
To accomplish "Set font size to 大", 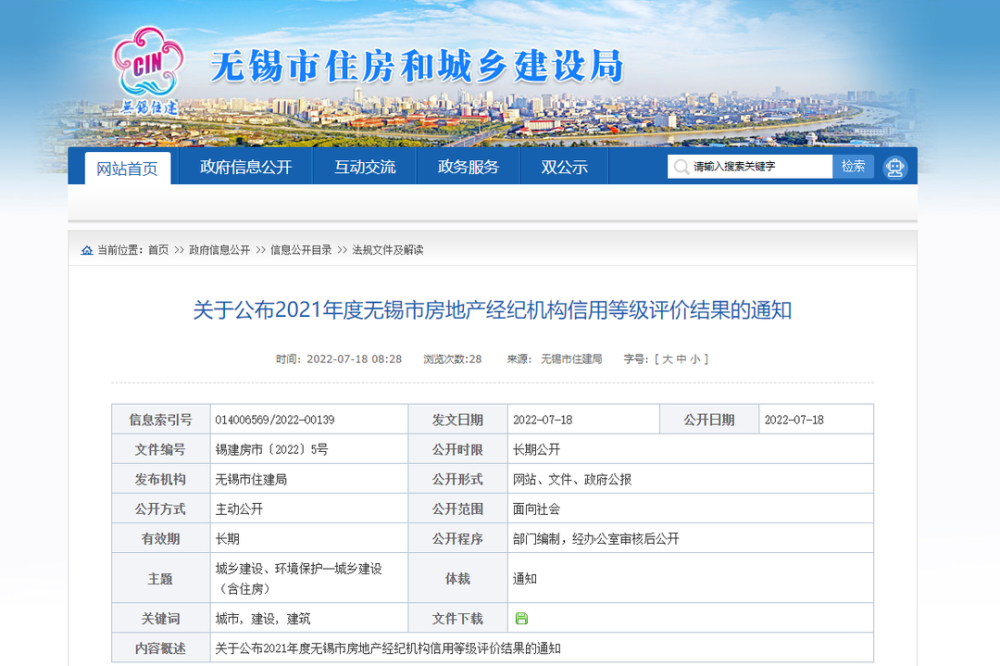I will pos(667,359).
